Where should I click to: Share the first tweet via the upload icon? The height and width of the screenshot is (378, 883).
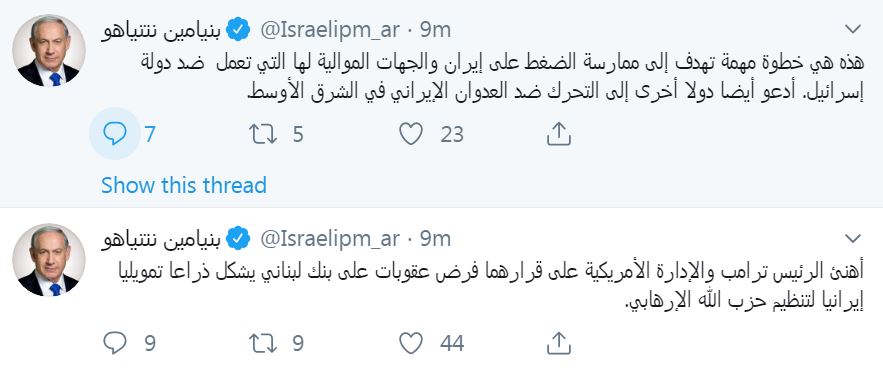559,135
